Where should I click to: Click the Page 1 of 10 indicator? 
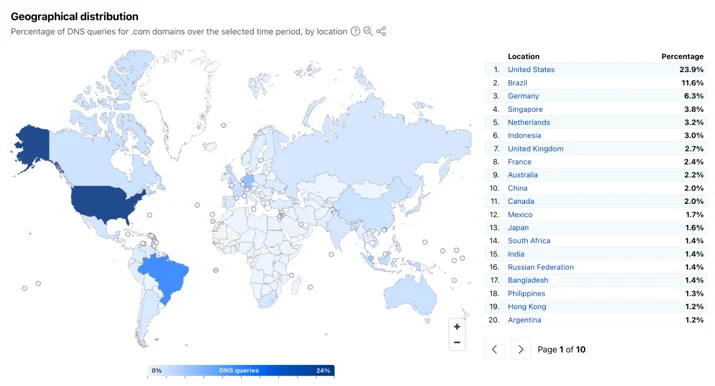561,350
